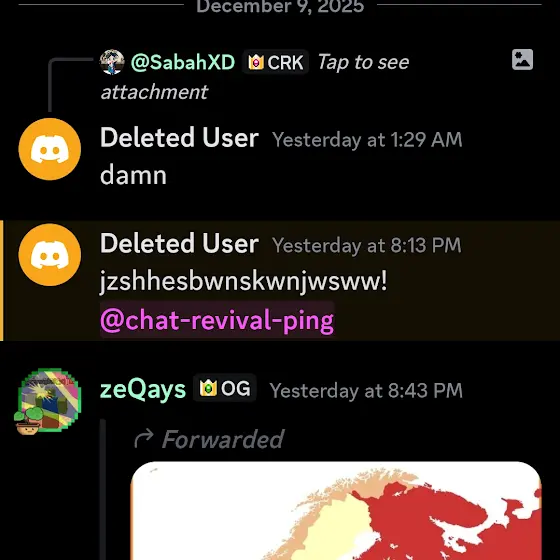Viewport: 560px width, 560px height.
Task: Click Deleted User name at 1:29 AM
Action: (179, 138)
